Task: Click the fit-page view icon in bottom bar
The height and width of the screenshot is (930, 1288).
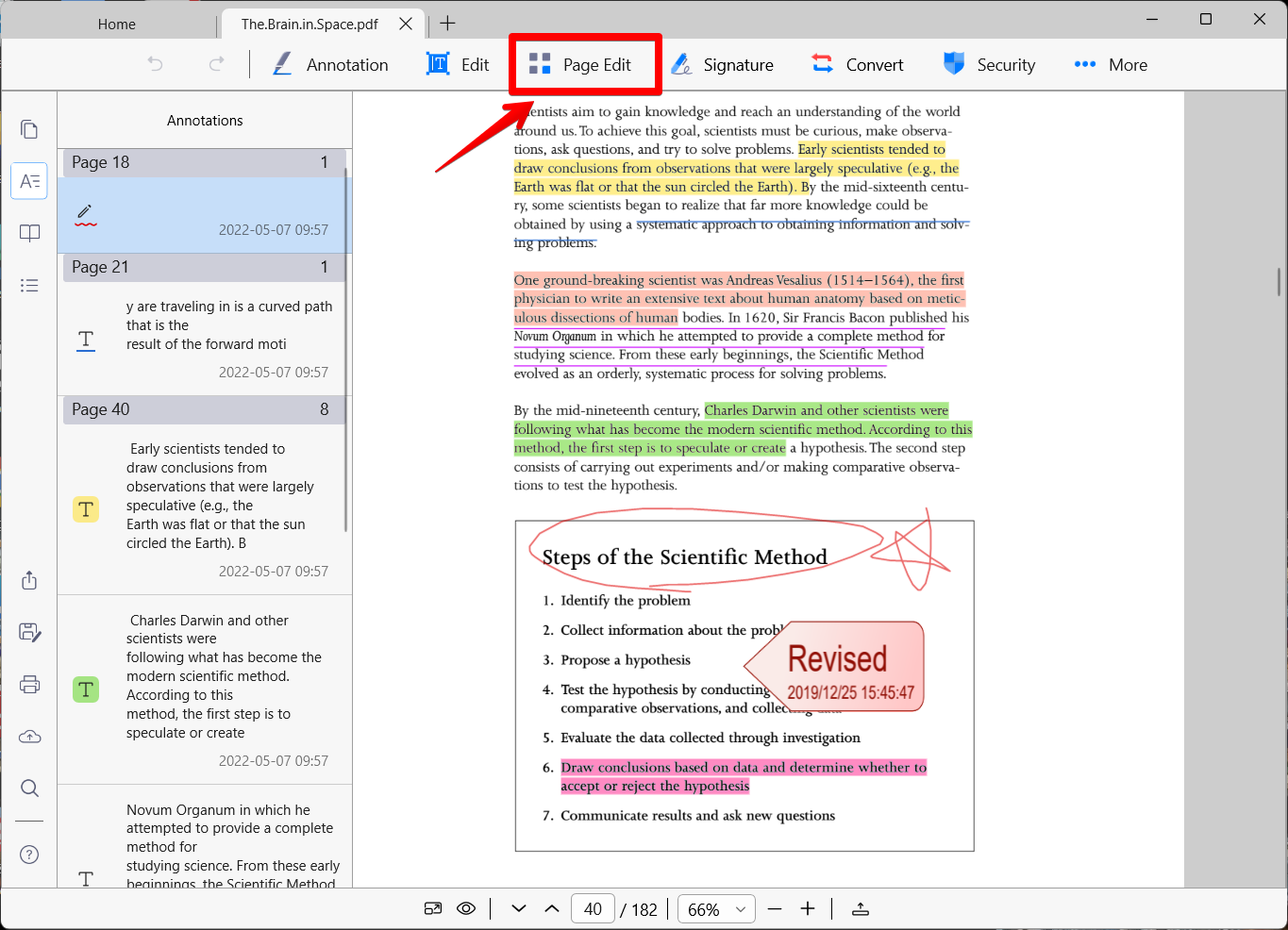Action: coord(433,909)
